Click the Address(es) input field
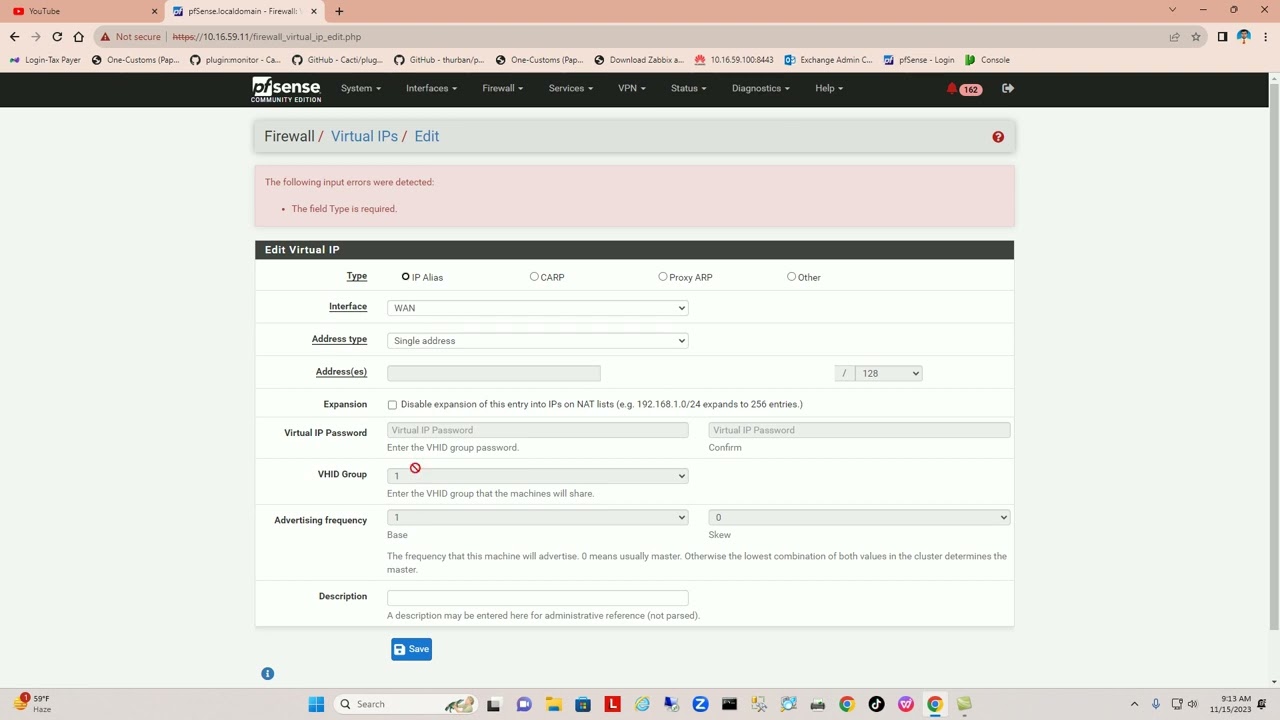 493,373
